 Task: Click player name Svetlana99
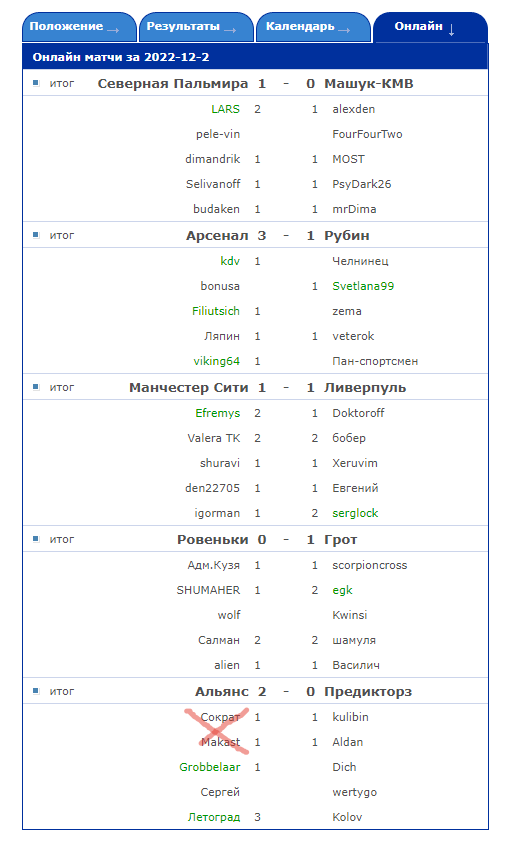(363, 286)
